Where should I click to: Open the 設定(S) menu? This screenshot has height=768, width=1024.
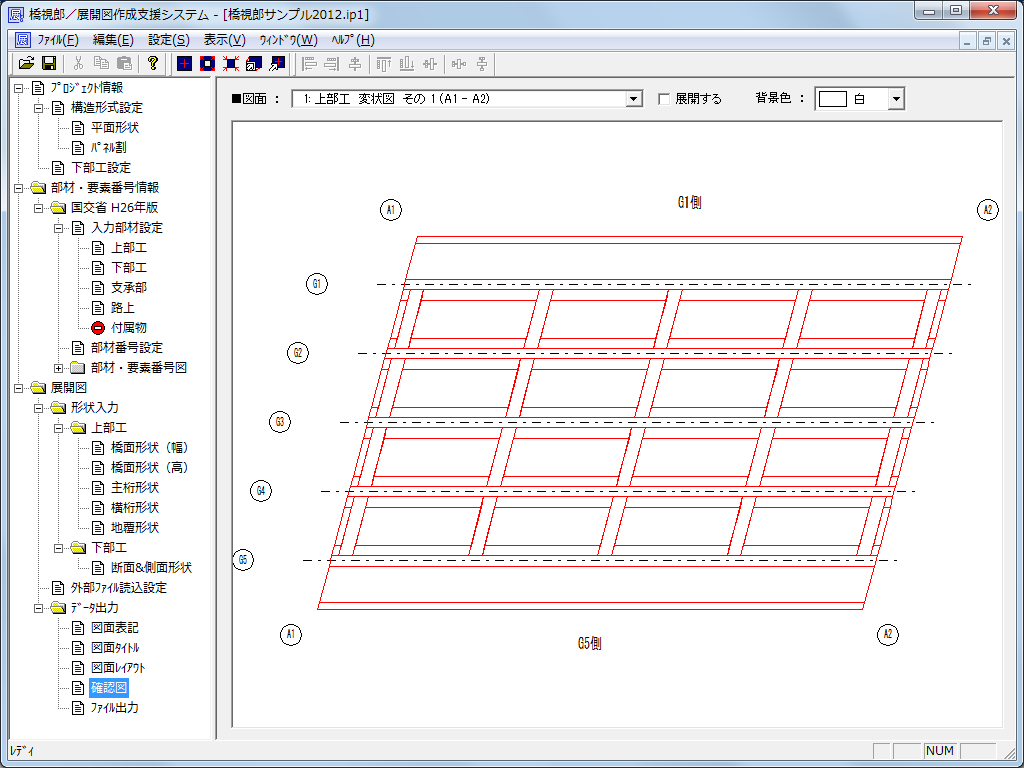(x=168, y=40)
